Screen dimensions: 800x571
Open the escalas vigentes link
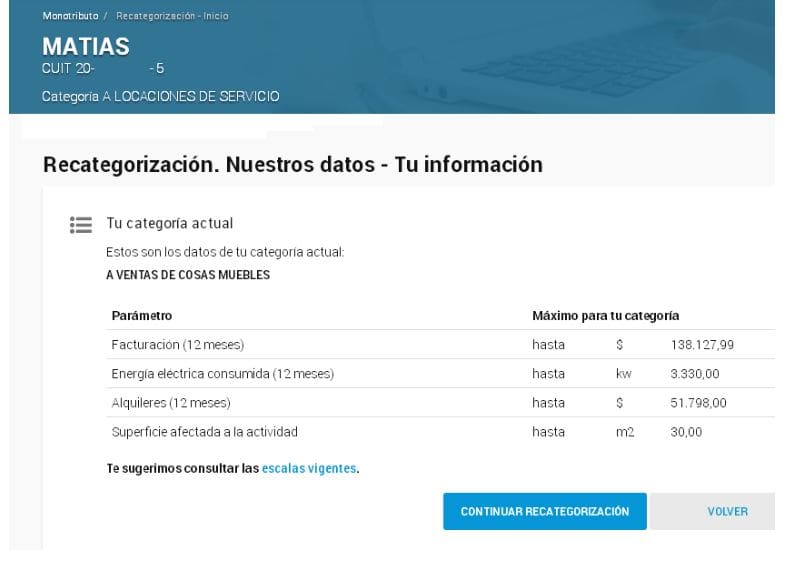pyautogui.click(x=308, y=468)
